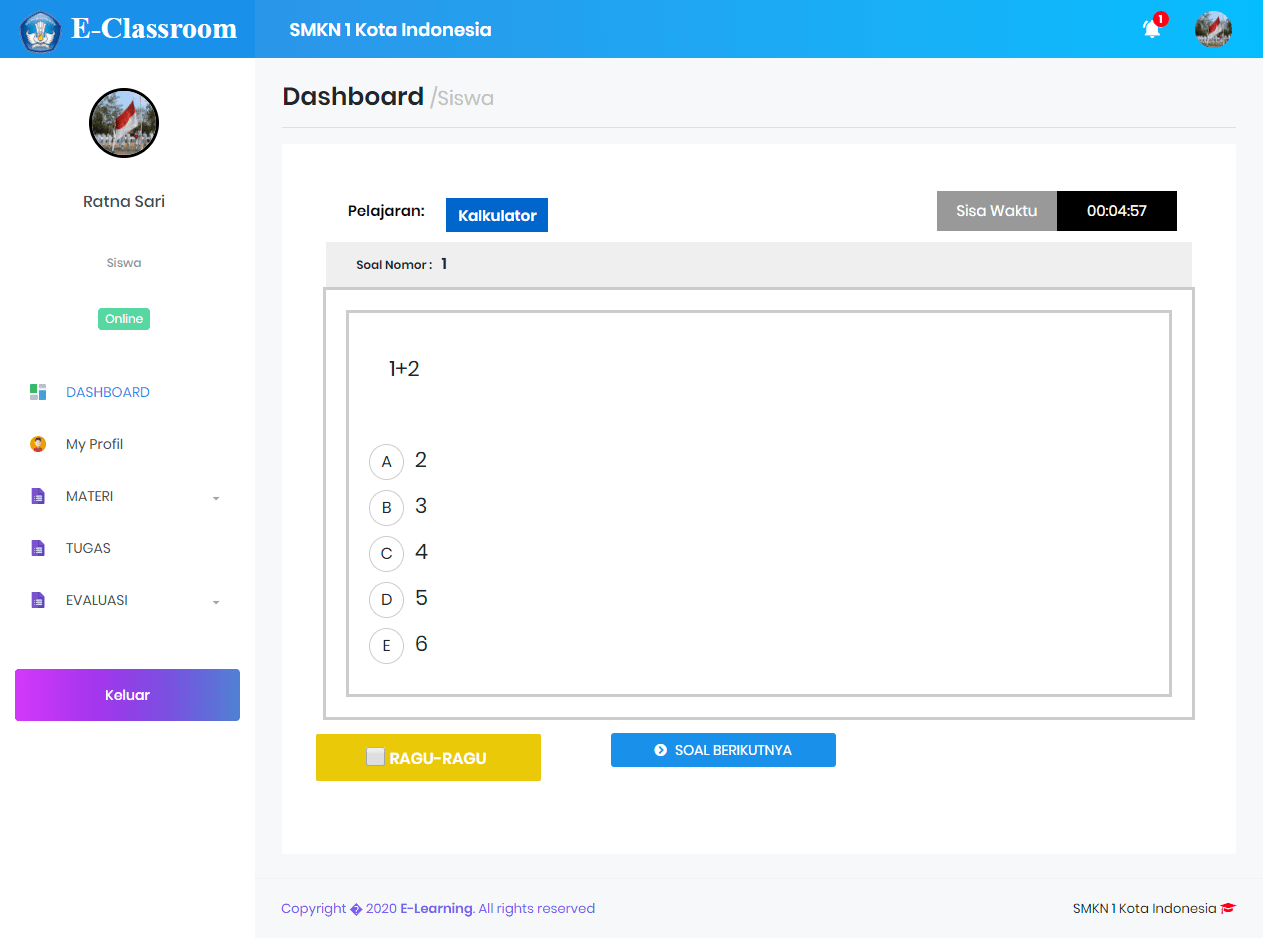
Task: Choose answer C with value 4
Action: click(387, 553)
